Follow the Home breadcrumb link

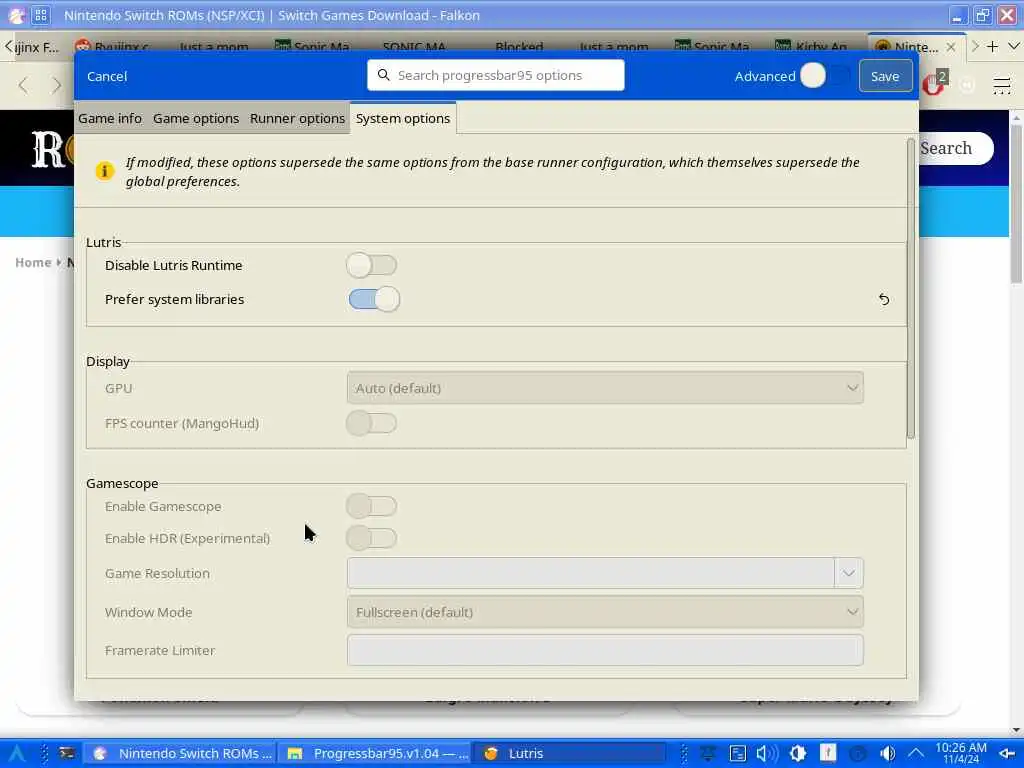(33, 262)
